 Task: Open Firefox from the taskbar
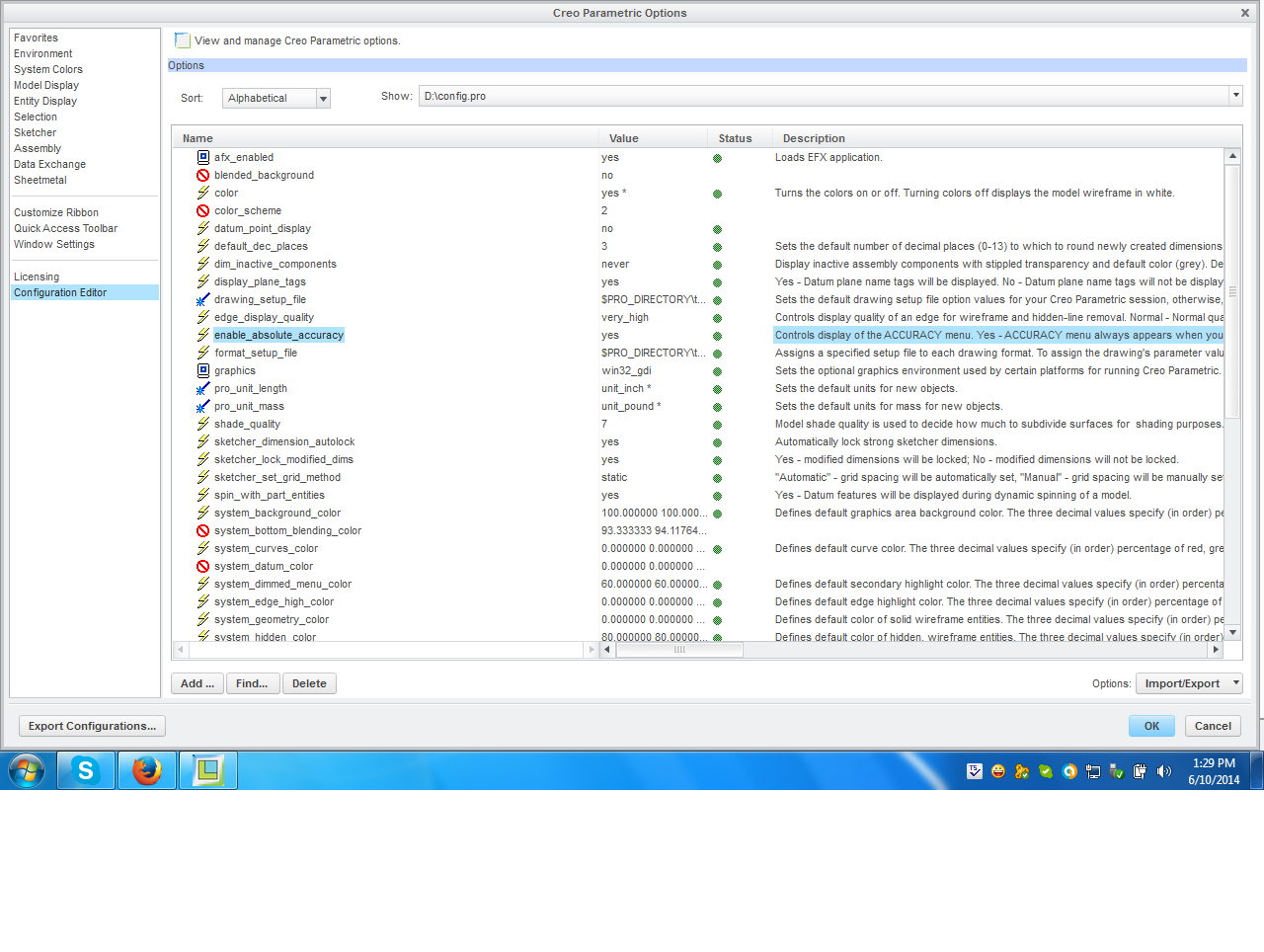147,770
